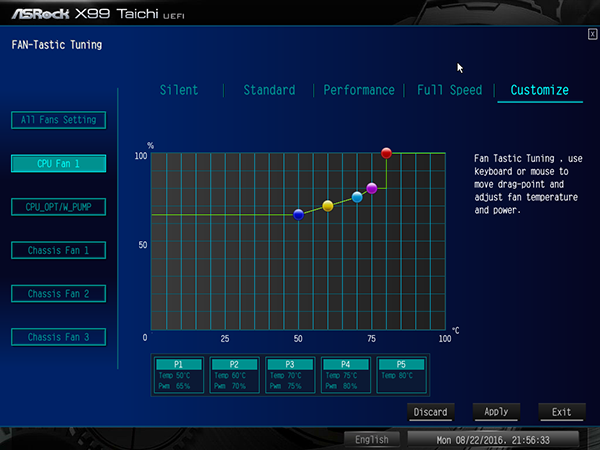This screenshot has width=600, height=450.
Task: Select the light blue P3 drag-point
Action: pyautogui.click(x=357, y=197)
